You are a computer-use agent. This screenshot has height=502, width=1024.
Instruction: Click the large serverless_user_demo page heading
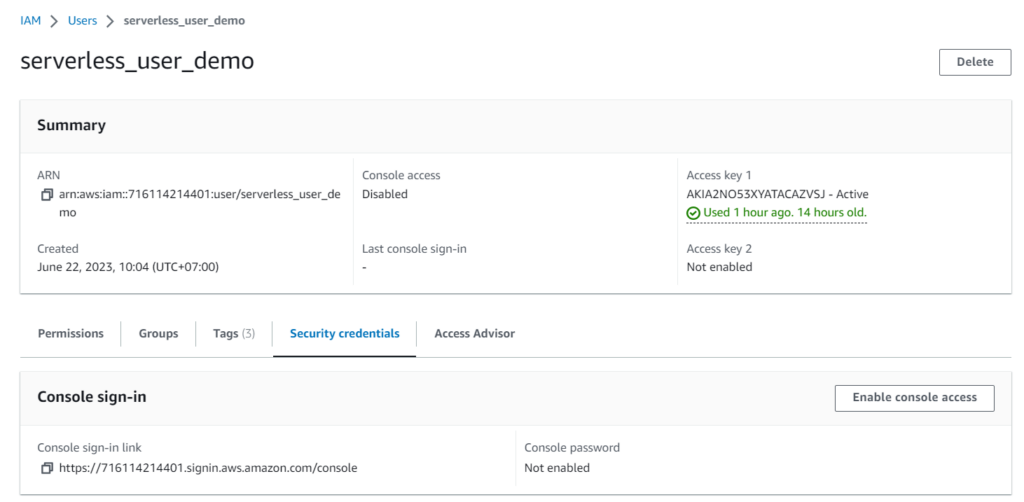pos(137,61)
